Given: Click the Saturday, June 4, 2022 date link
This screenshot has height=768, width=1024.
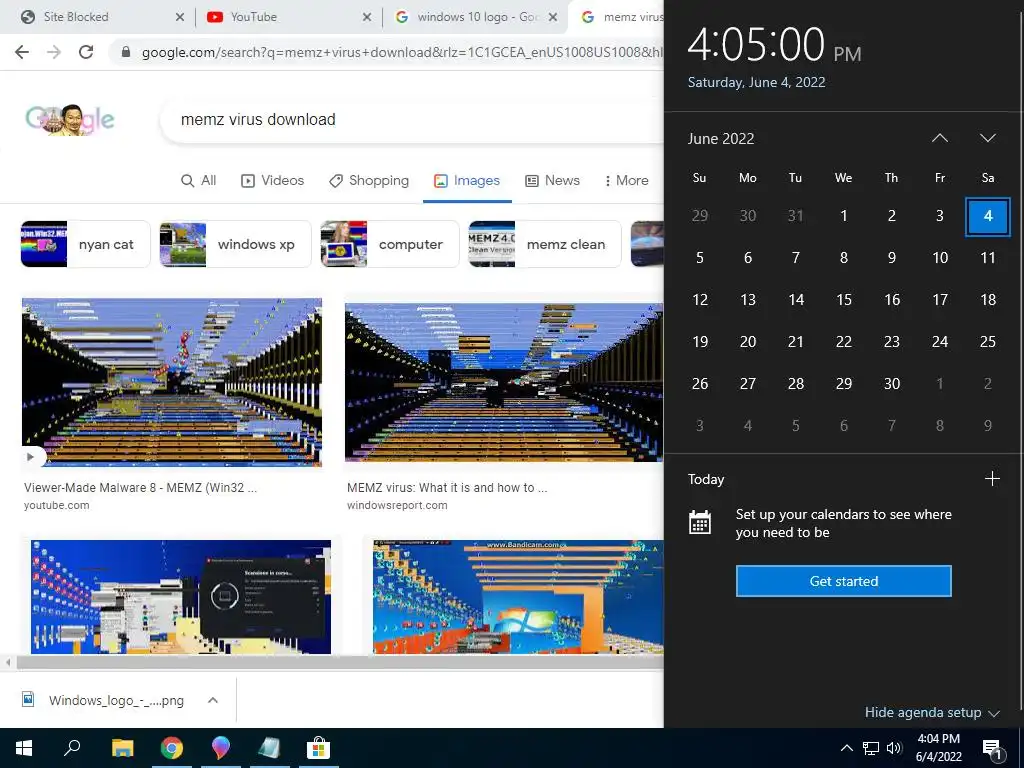Looking at the screenshot, I should click(x=756, y=82).
